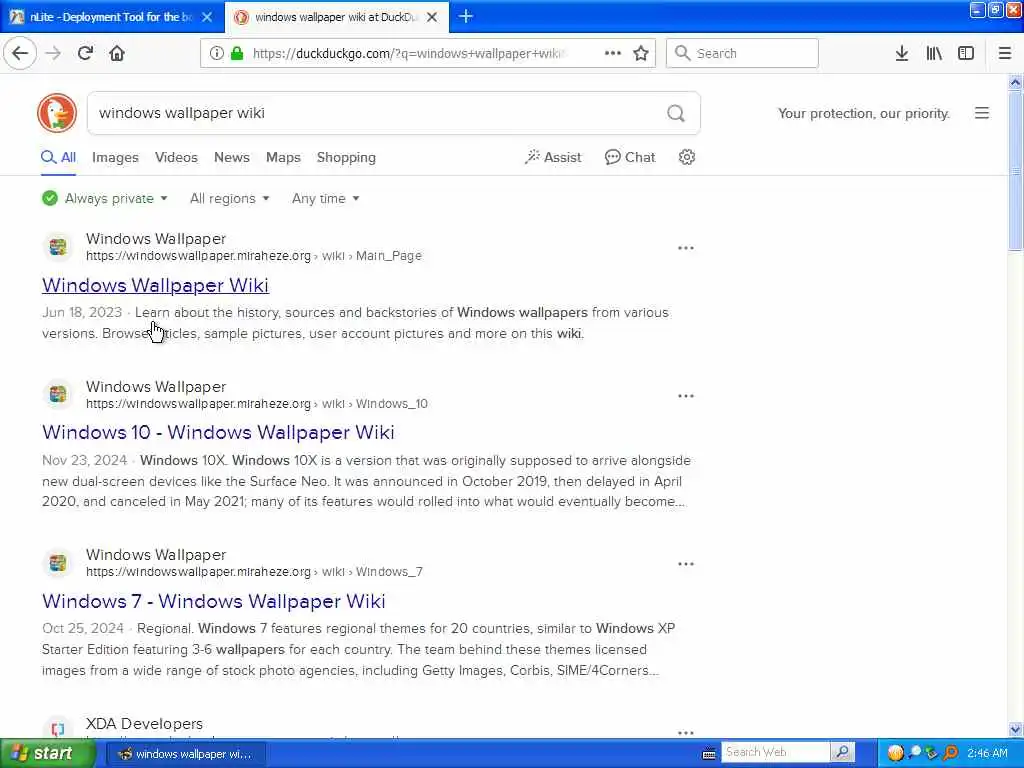Image resolution: width=1024 pixels, height=768 pixels.
Task: Click the scrollbar down arrow
Action: (x=1016, y=729)
